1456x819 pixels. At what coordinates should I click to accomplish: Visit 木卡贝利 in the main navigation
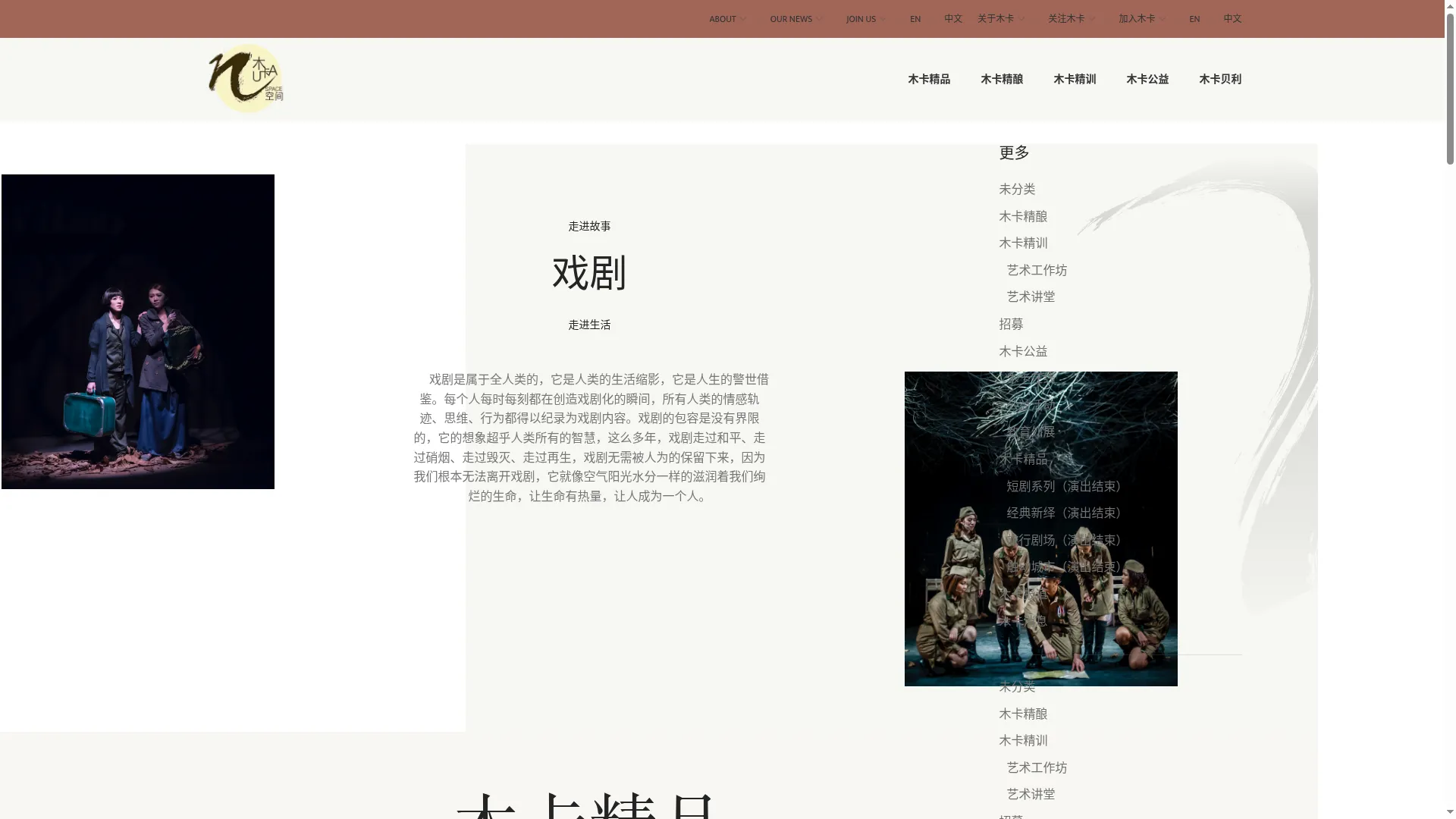(1220, 79)
